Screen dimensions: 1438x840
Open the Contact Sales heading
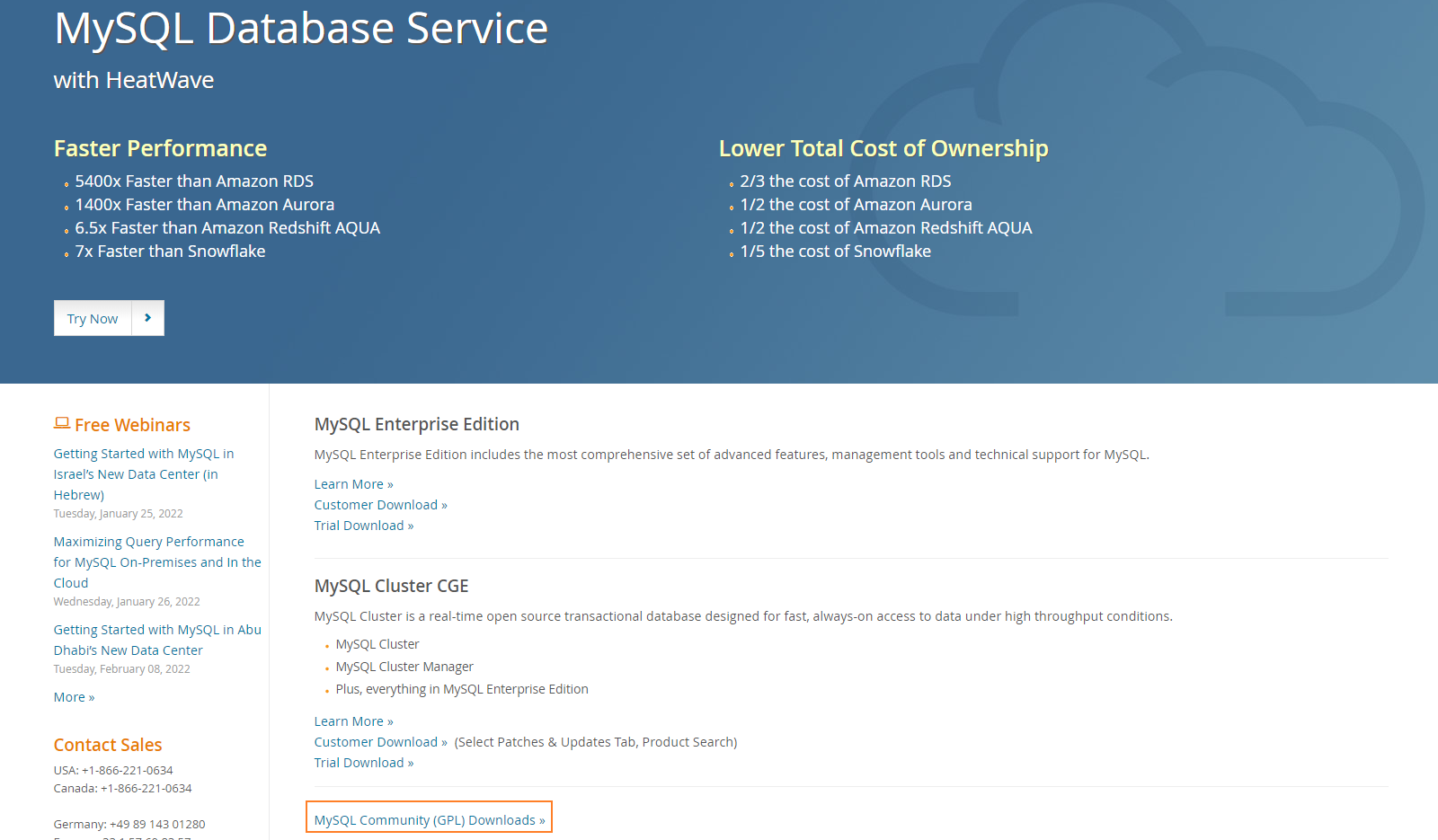[x=108, y=745]
